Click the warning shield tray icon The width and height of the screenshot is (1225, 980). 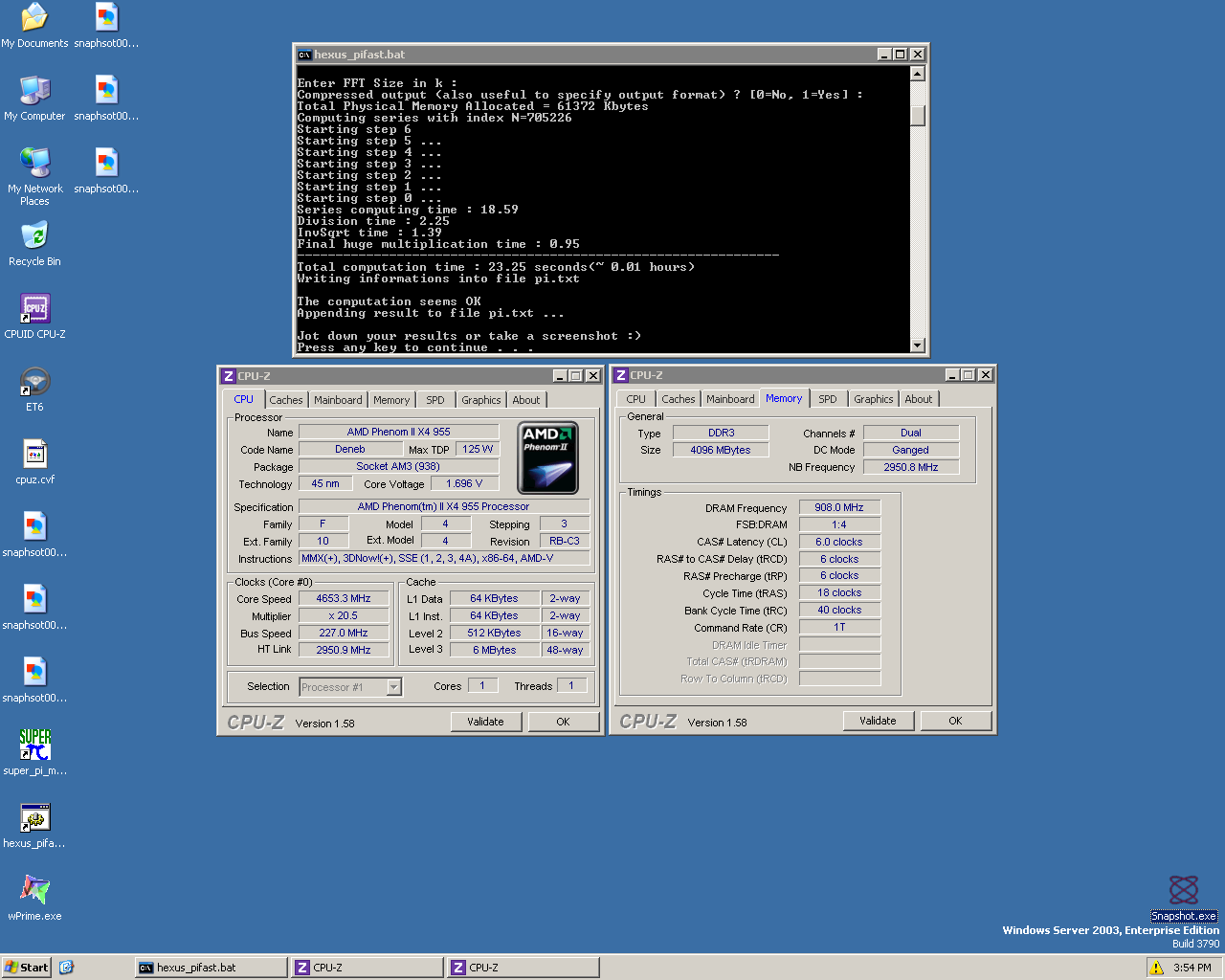click(x=1156, y=968)
